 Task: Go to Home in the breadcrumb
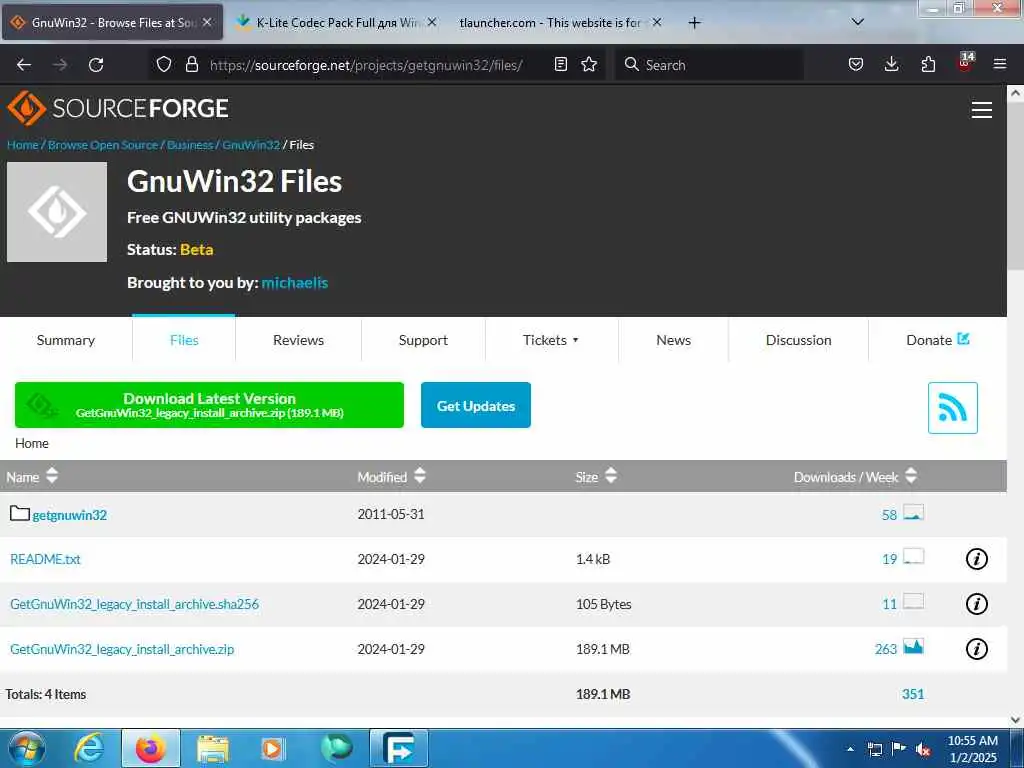pos(23,145)
